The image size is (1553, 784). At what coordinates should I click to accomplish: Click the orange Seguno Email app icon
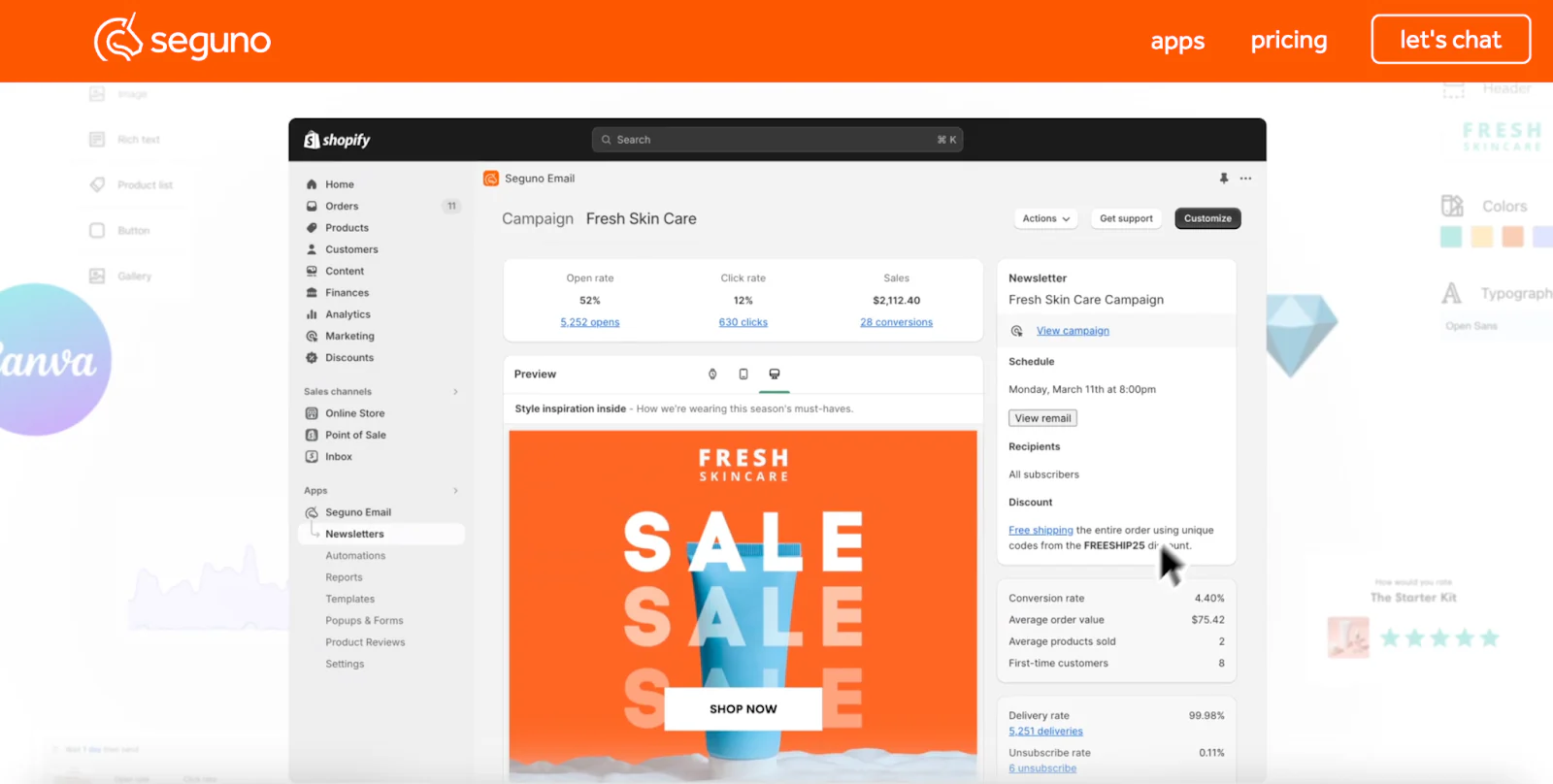[491, 179]
